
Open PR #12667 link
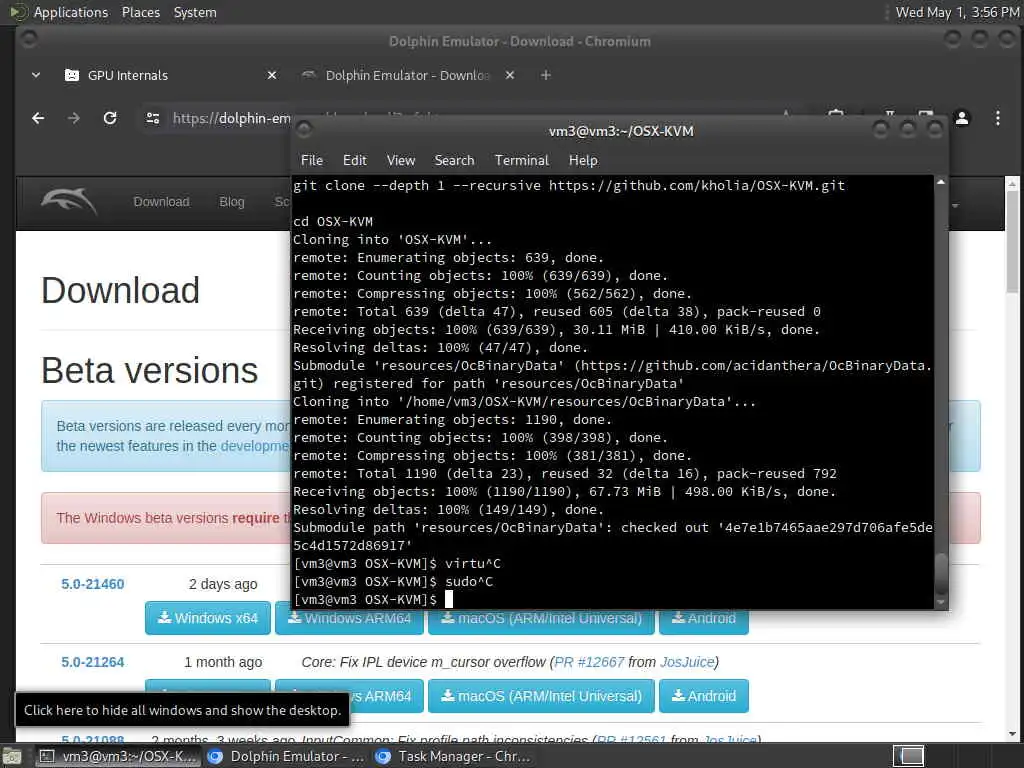[589, 662]
